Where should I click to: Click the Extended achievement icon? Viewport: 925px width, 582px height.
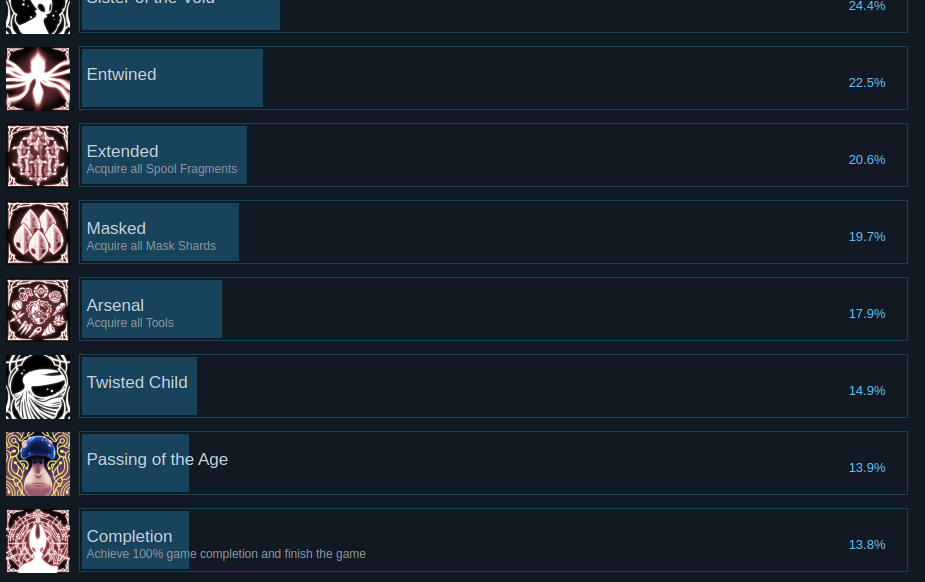tap(38, 156)
